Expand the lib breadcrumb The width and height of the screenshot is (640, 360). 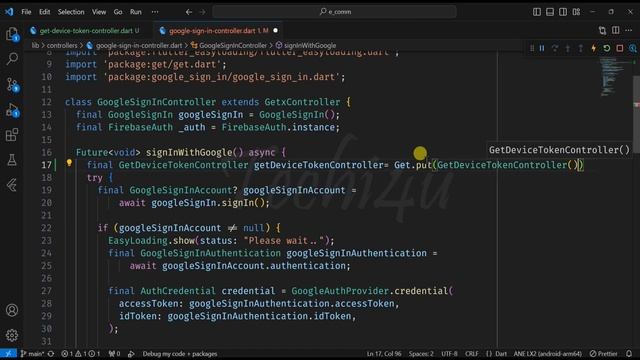coord(36,45)
